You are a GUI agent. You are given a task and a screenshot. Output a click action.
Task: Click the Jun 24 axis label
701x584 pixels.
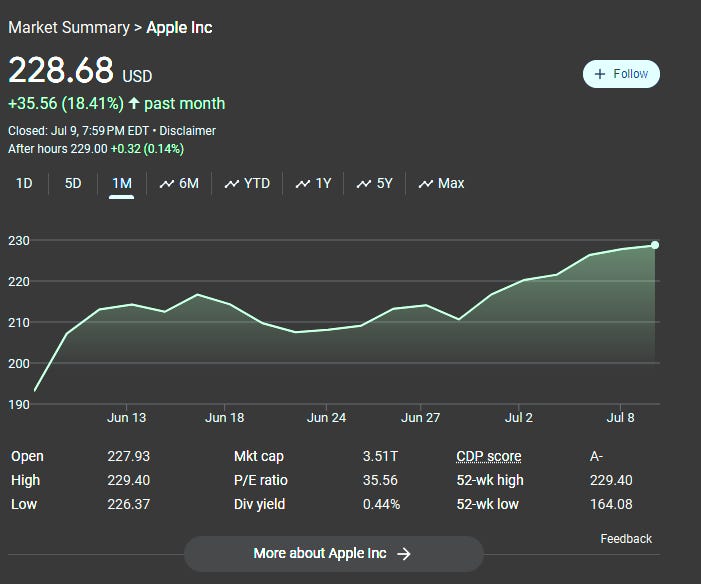326,418
